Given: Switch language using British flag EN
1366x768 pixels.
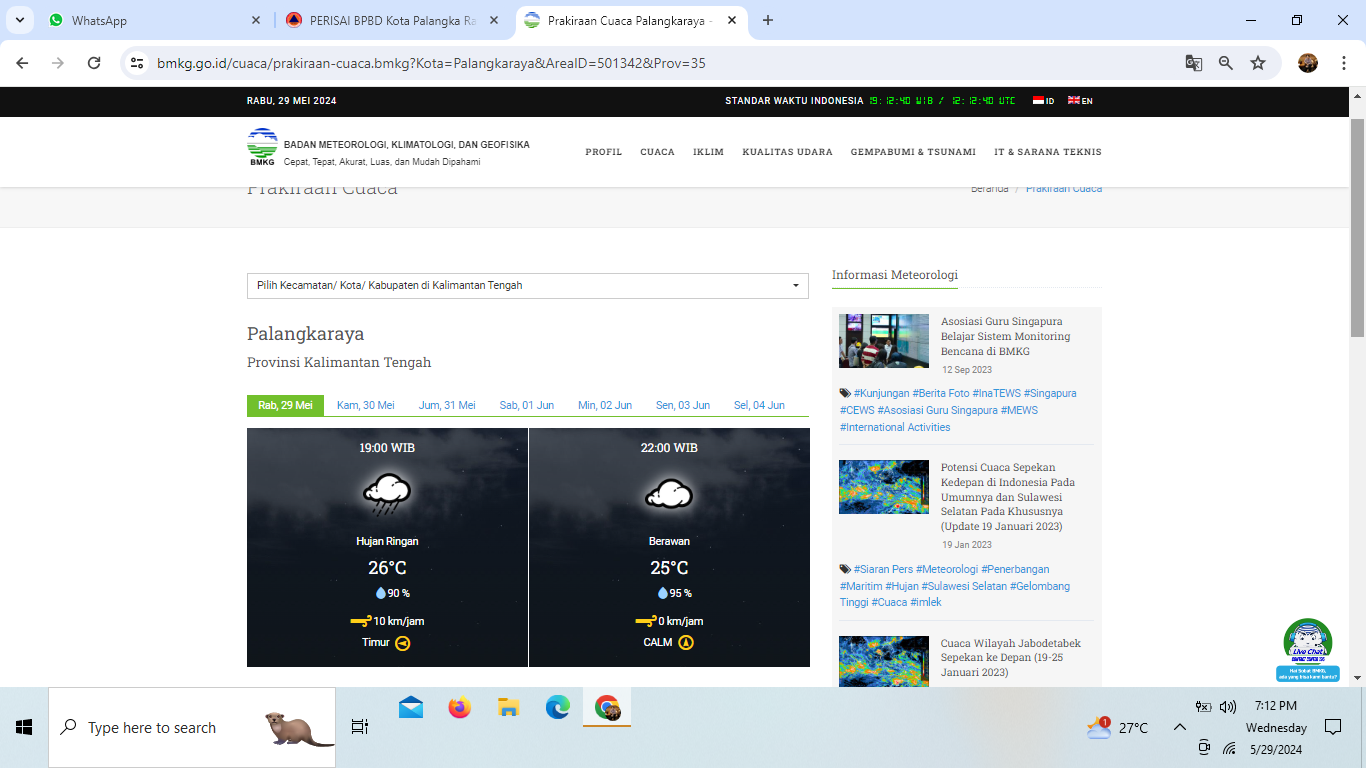Looking at the screenshot, I should tap(1080, 101).
